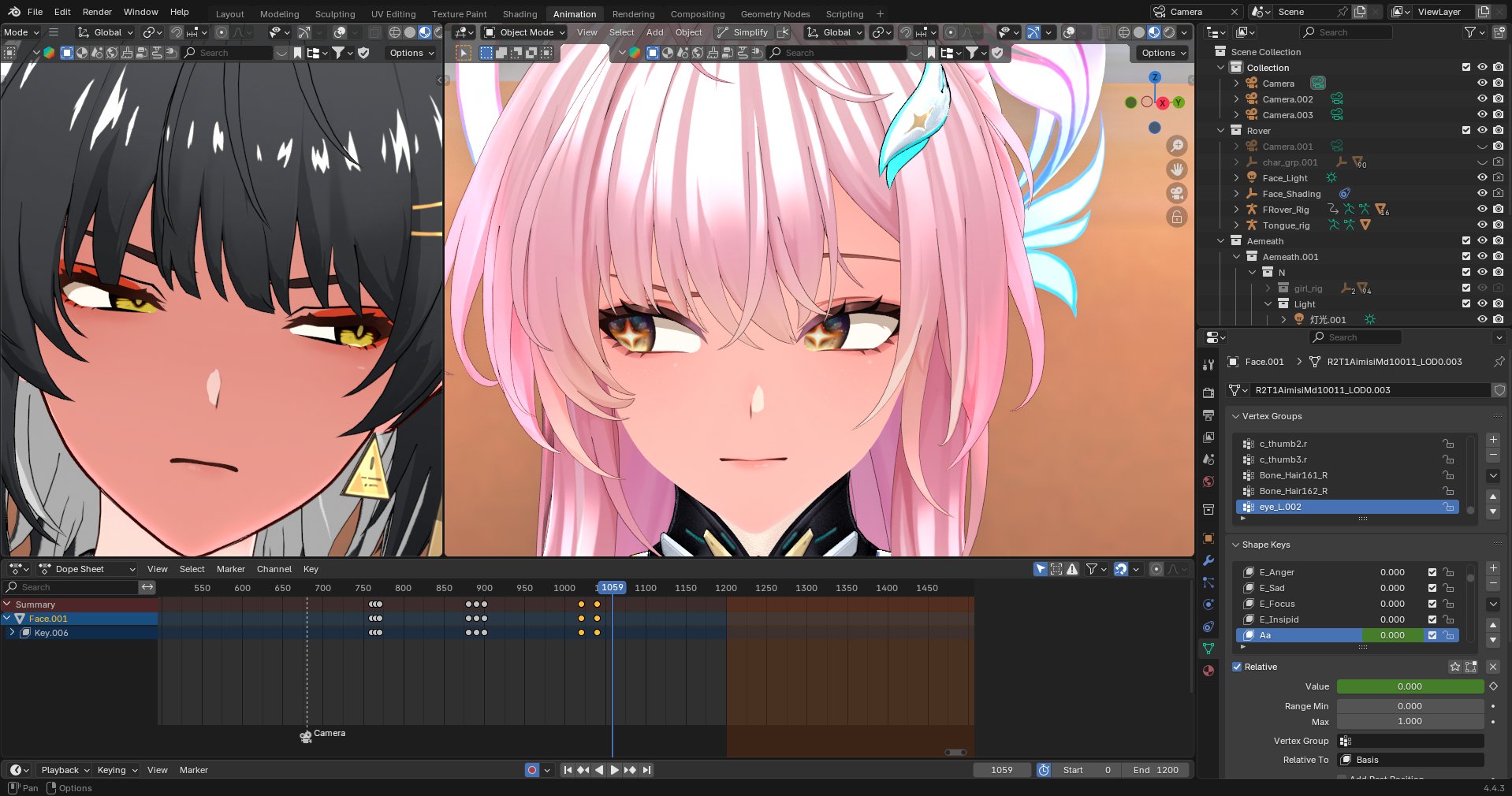
Task: Open the Object Mode dropdown
Action: click(524, 32)
